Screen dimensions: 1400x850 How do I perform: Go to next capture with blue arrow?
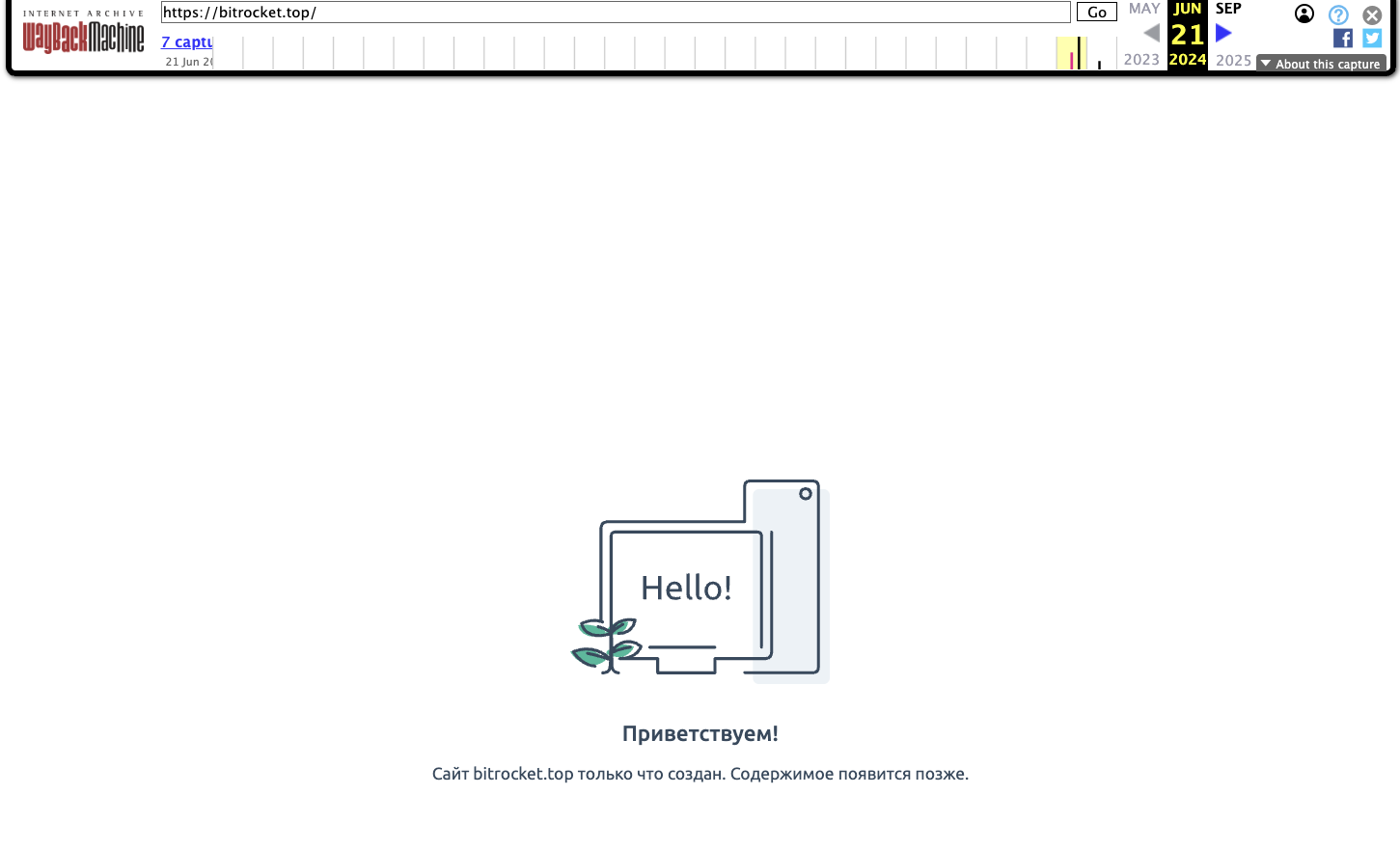[1223, 33]
